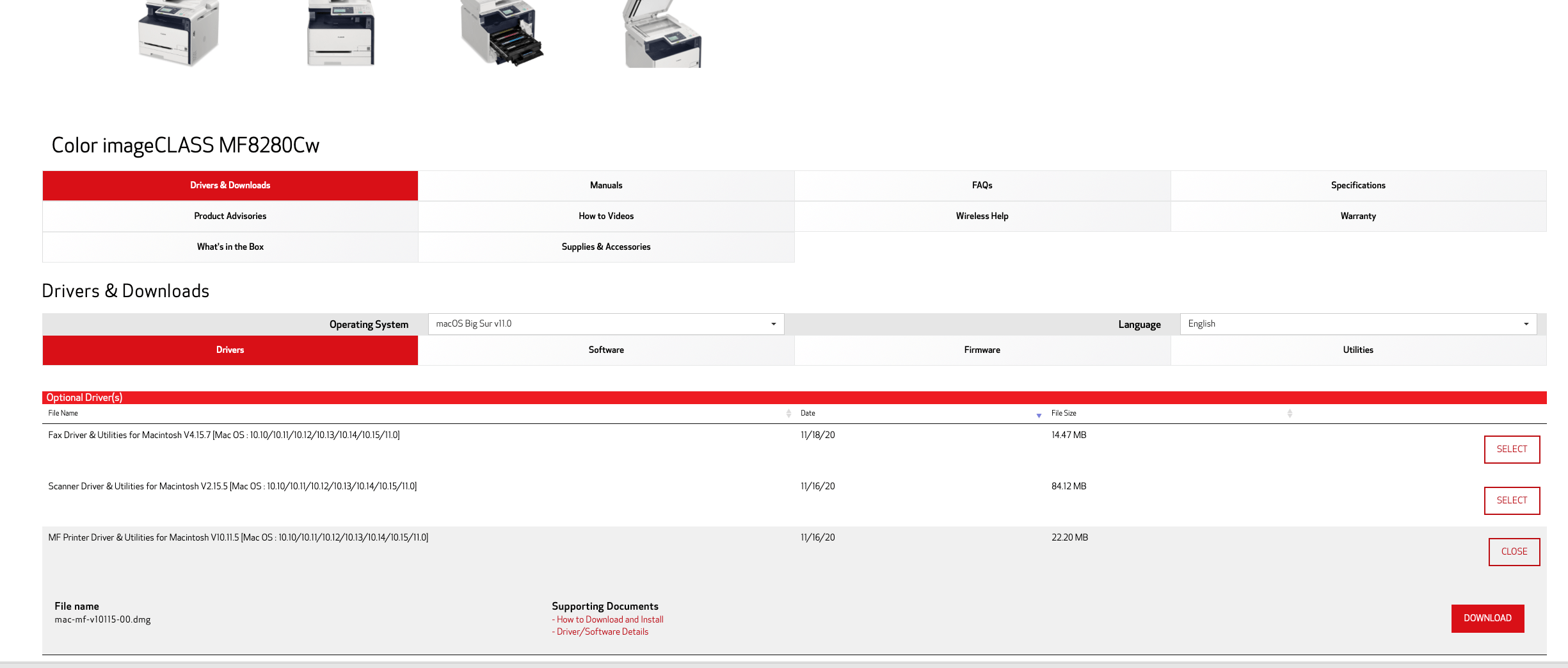1568x668 pixels.
Task: Click the 84.12 MB file size
Action: click(1069, 486)
